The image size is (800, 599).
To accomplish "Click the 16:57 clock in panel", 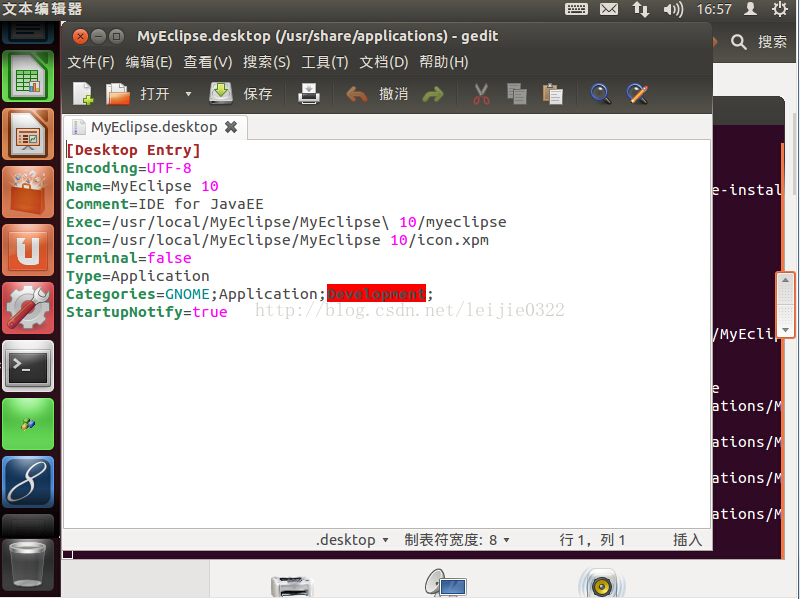I will point(714,9).
